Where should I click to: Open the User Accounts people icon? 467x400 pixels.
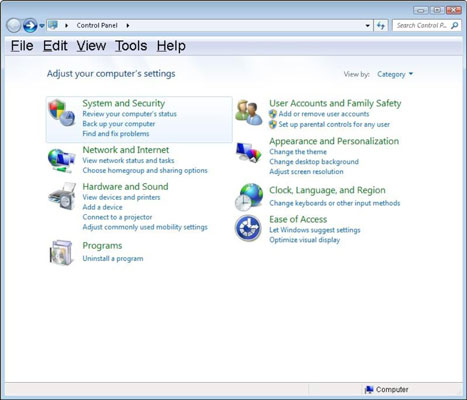249,113
